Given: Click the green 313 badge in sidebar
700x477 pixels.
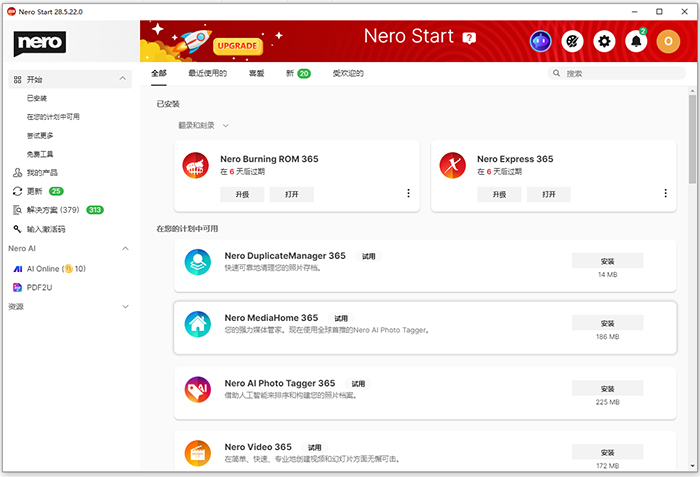Looking at the screenshot, I should (x=95, y=210).
